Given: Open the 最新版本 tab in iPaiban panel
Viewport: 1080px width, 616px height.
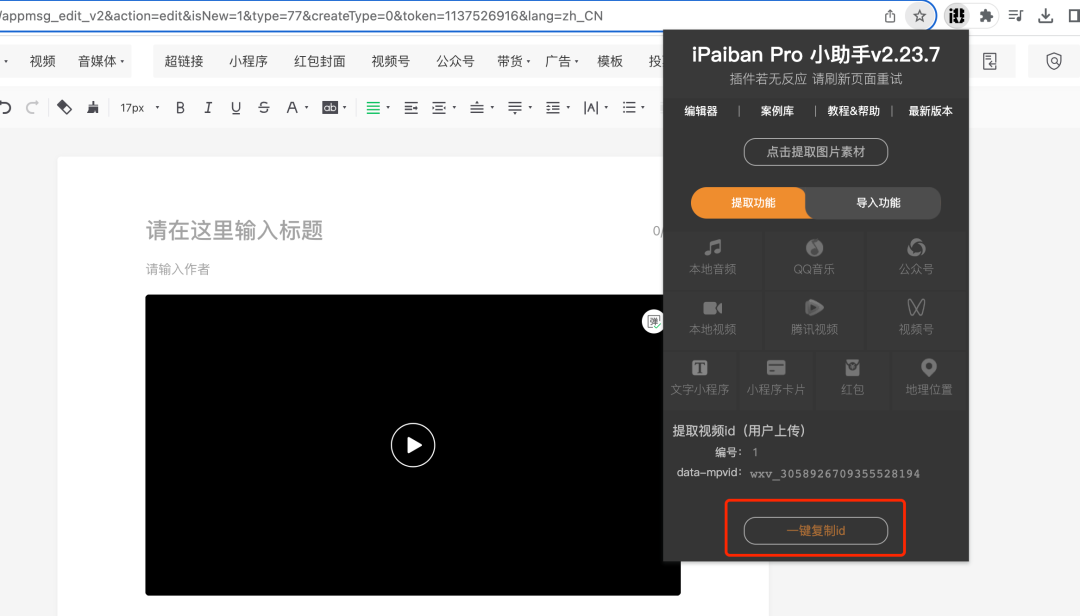Looking at the screenshot, I should point(930,111).
